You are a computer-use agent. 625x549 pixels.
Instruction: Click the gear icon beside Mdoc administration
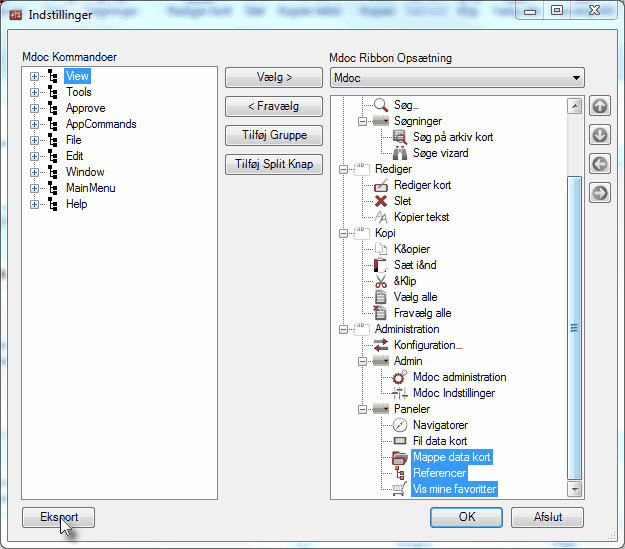pos(399,377)
